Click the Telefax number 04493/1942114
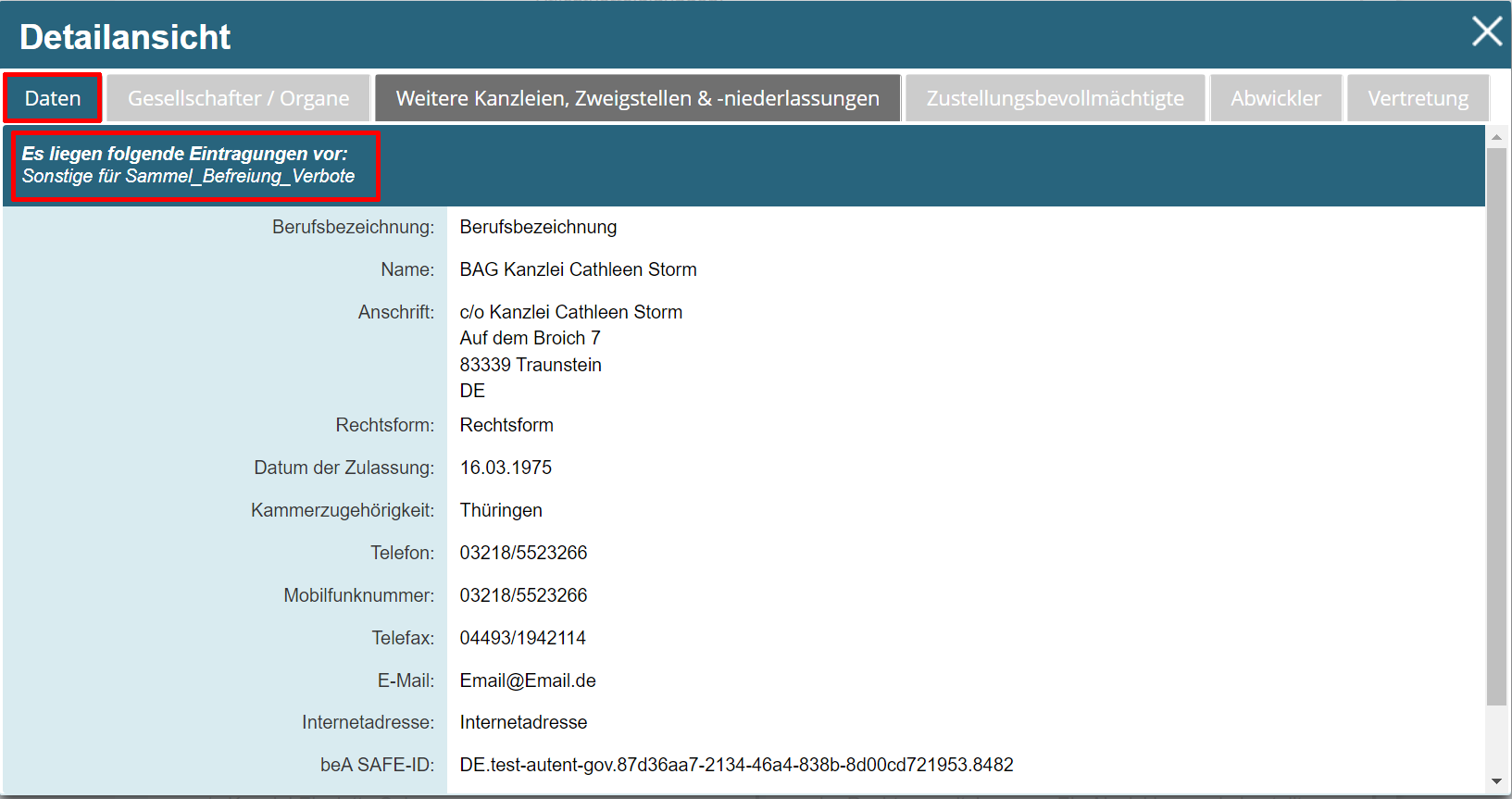This screenshot has width=1512, height=799. (x=522, y=638)
